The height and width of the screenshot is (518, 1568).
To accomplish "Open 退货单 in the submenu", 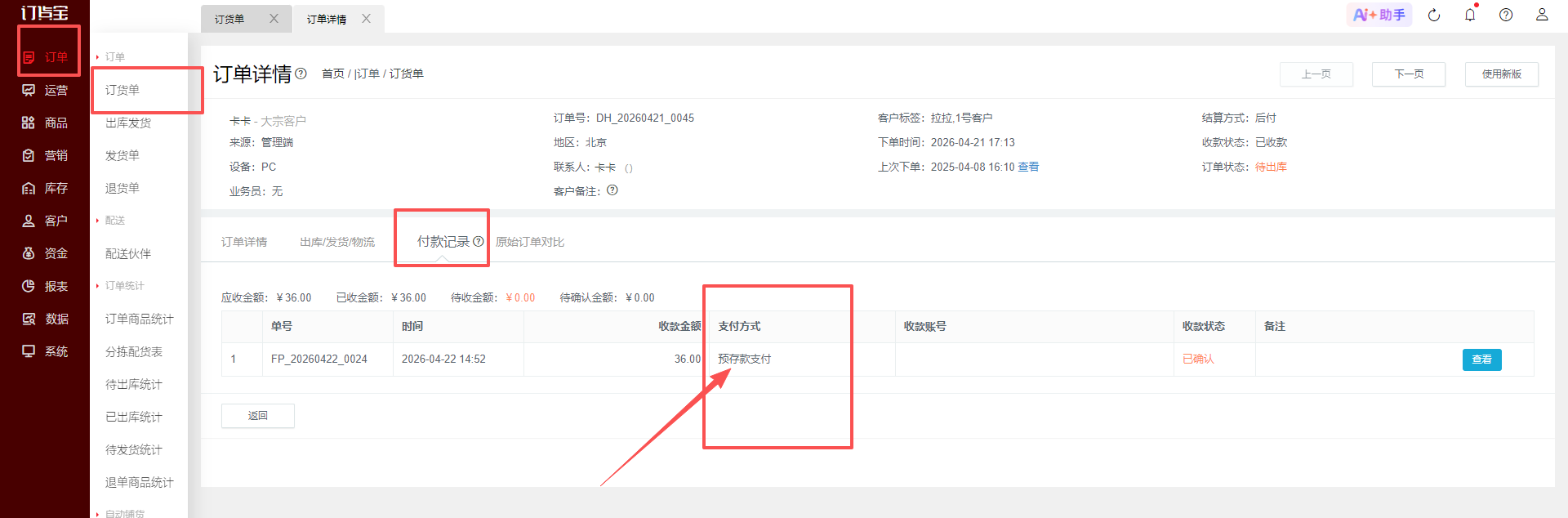I will (122, 188).
